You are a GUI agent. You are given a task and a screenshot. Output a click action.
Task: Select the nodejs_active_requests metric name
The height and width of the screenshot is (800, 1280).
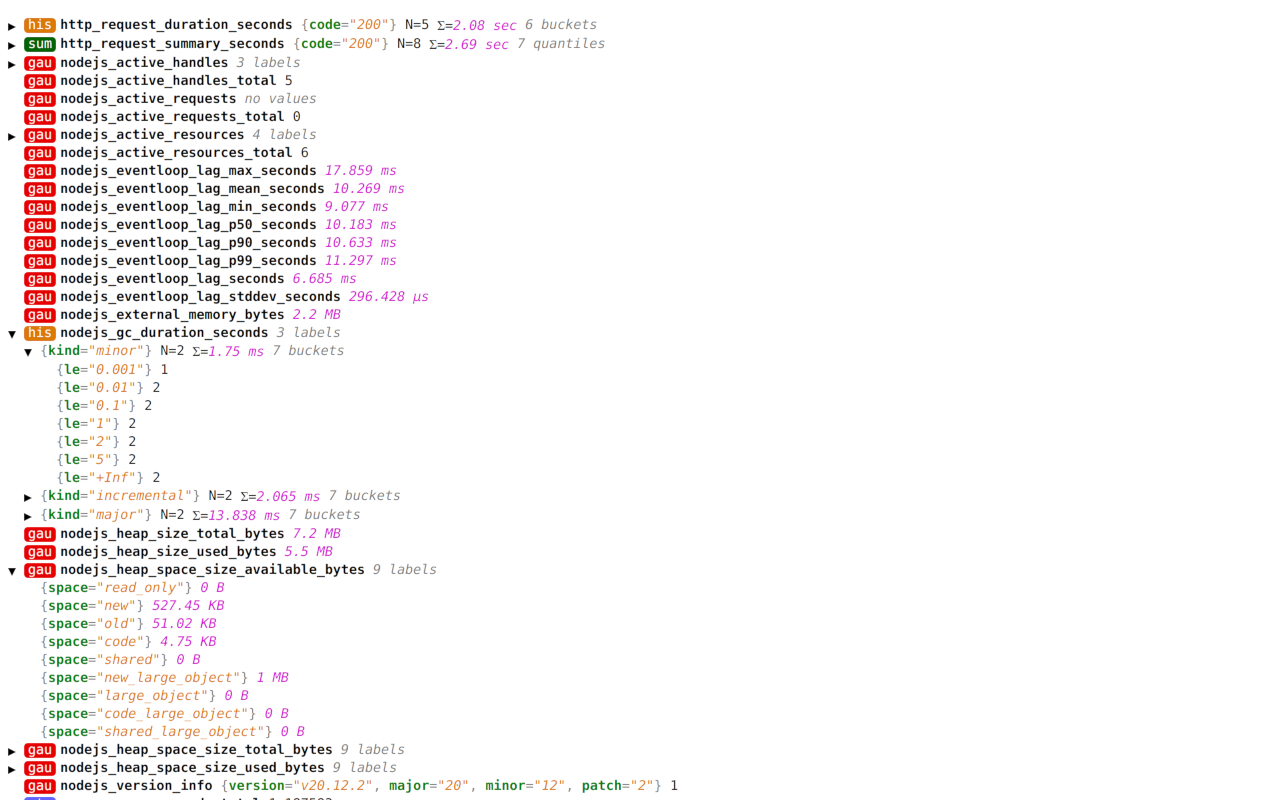click(x=148, y=99)
